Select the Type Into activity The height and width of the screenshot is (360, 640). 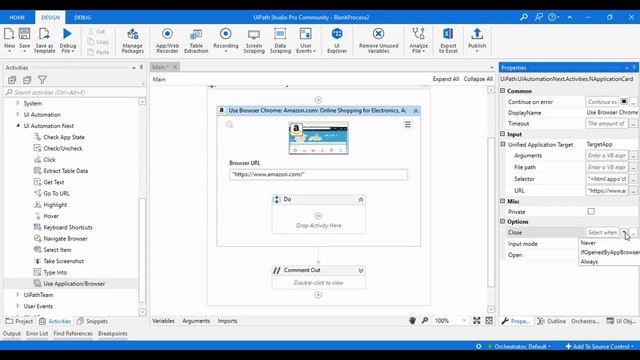[x=55, y=272]
